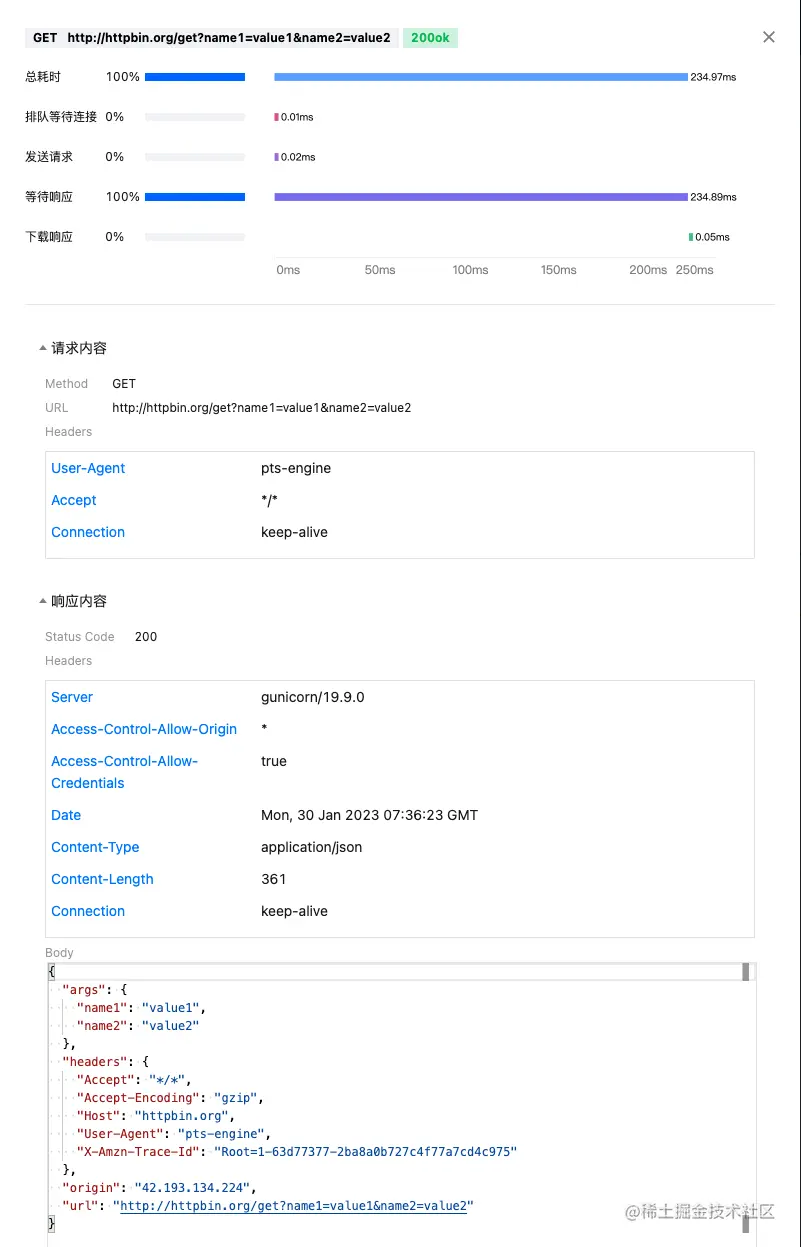Click the Content-Length response header

[102, 879]
